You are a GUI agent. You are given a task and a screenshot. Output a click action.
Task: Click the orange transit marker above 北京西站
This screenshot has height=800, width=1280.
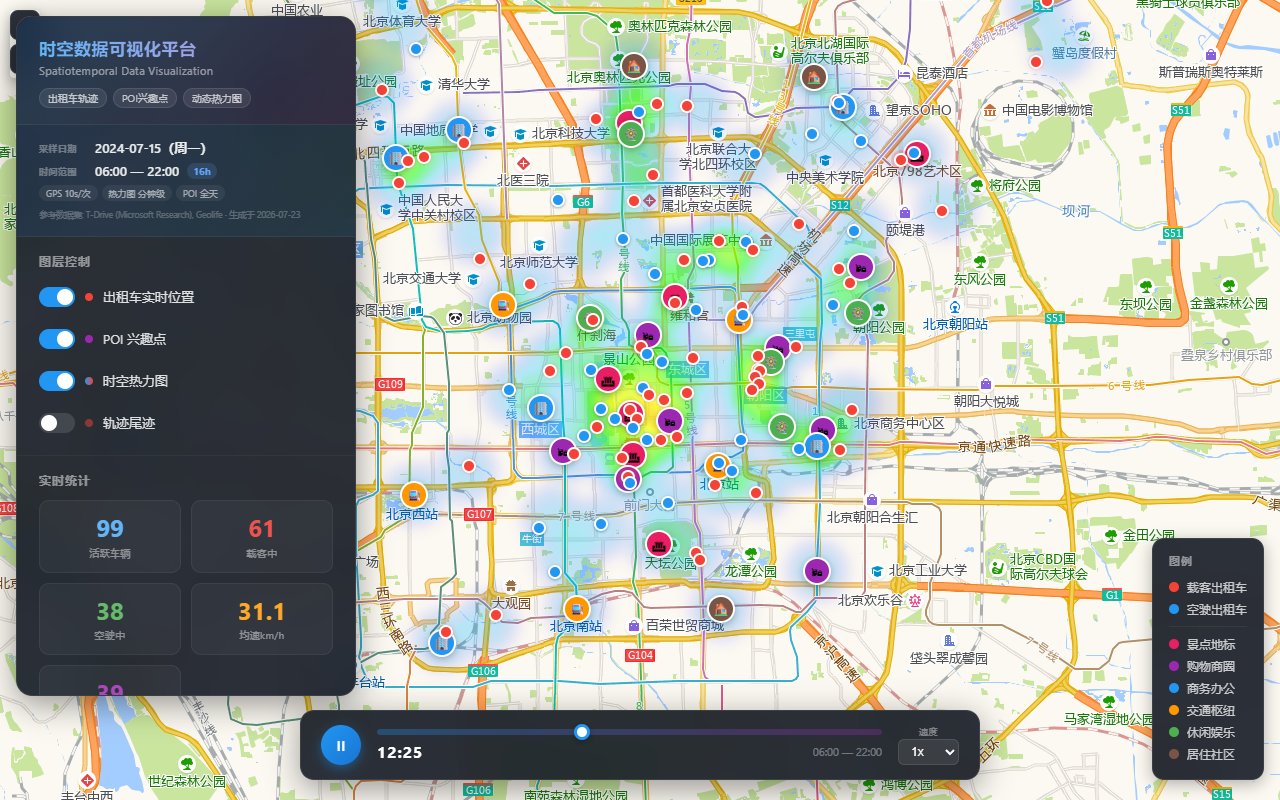pos(414,494)
